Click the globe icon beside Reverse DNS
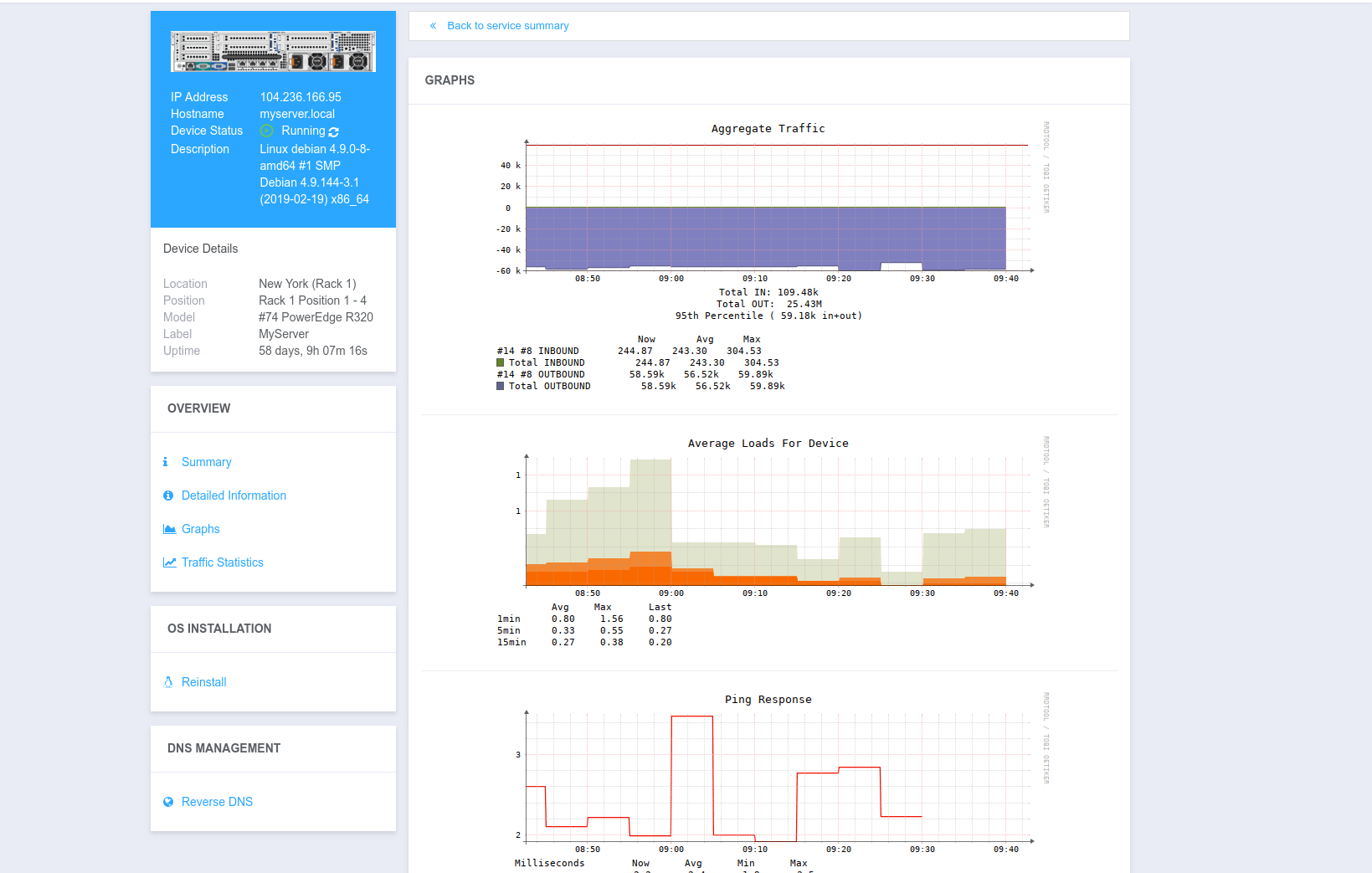Viewport: 1372px width, 873px height. (168, 802)
